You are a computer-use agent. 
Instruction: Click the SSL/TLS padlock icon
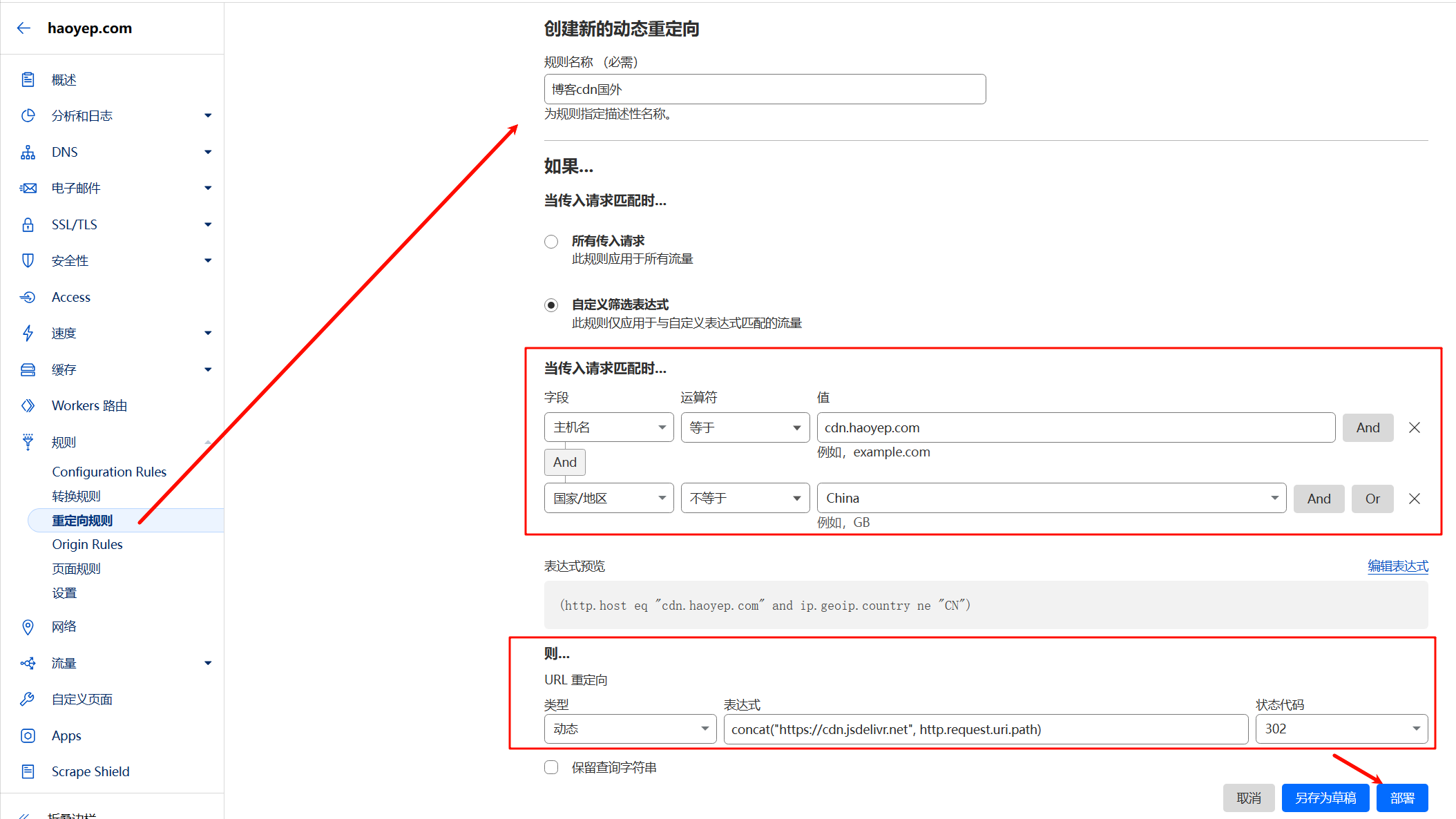point(28,224)
